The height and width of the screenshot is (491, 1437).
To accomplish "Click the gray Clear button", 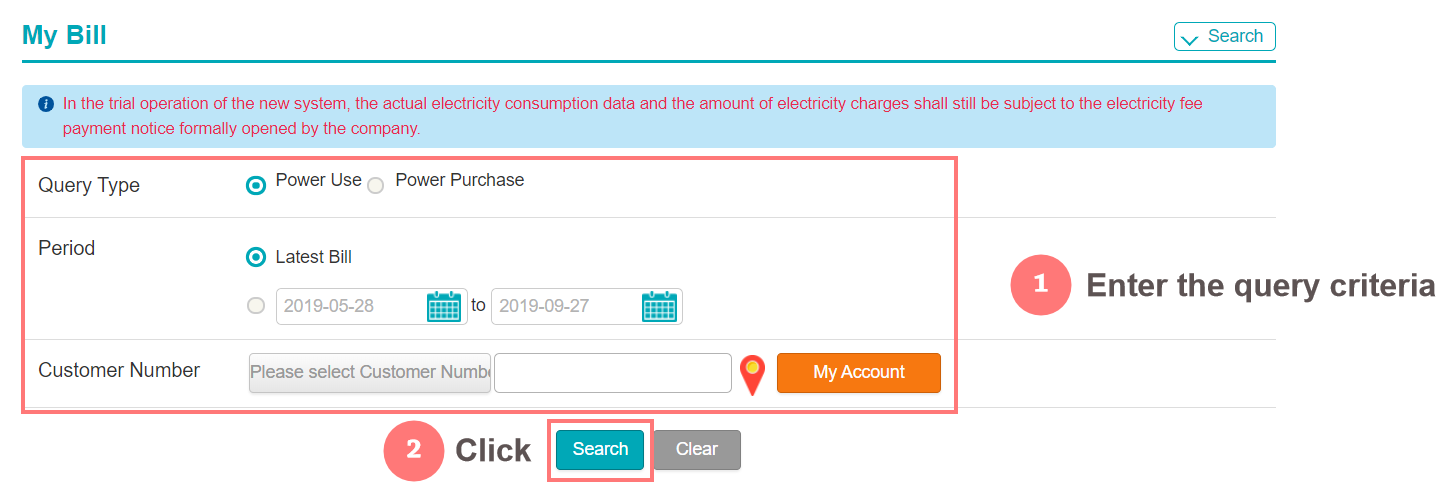I will (x=697, y=450).
